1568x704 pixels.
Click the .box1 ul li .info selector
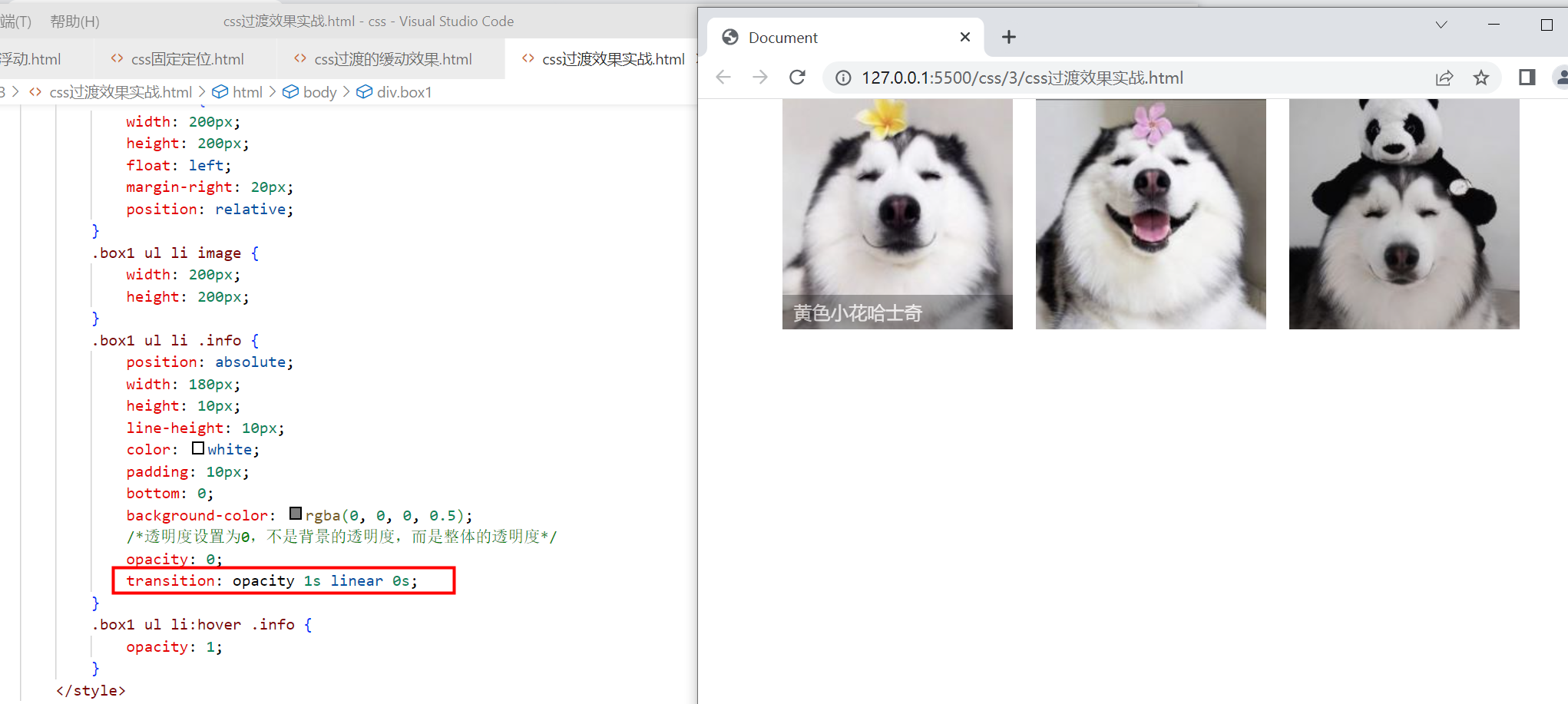pos(176,340)
